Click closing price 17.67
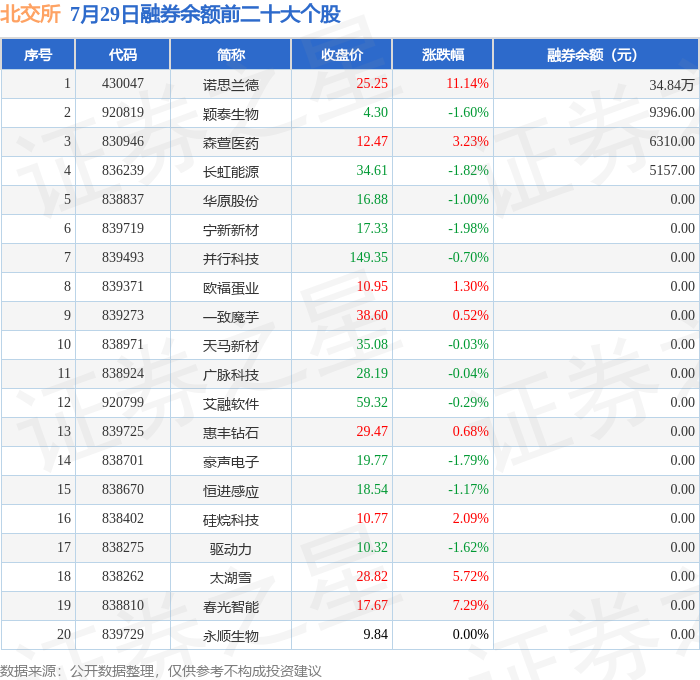The width and height of the screenshot is (700, 680). (x=372, y=606)
